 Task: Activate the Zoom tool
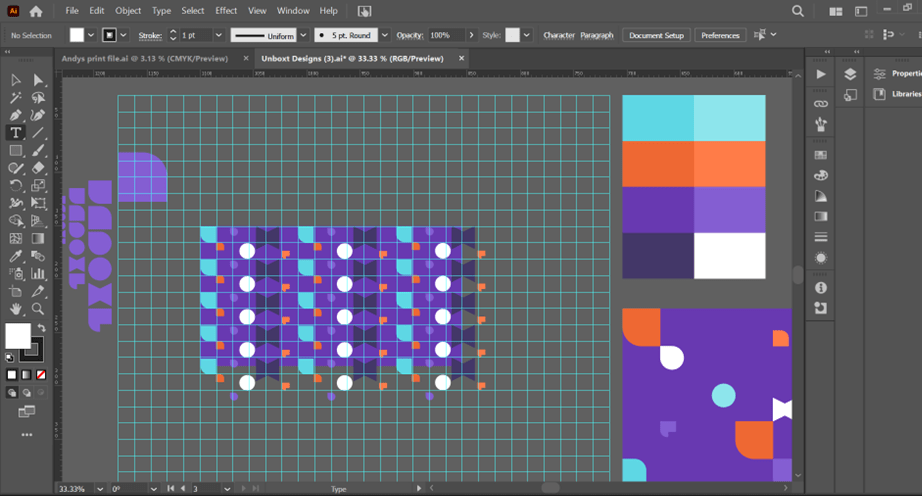pyautogui.click(x=38, y=309)
